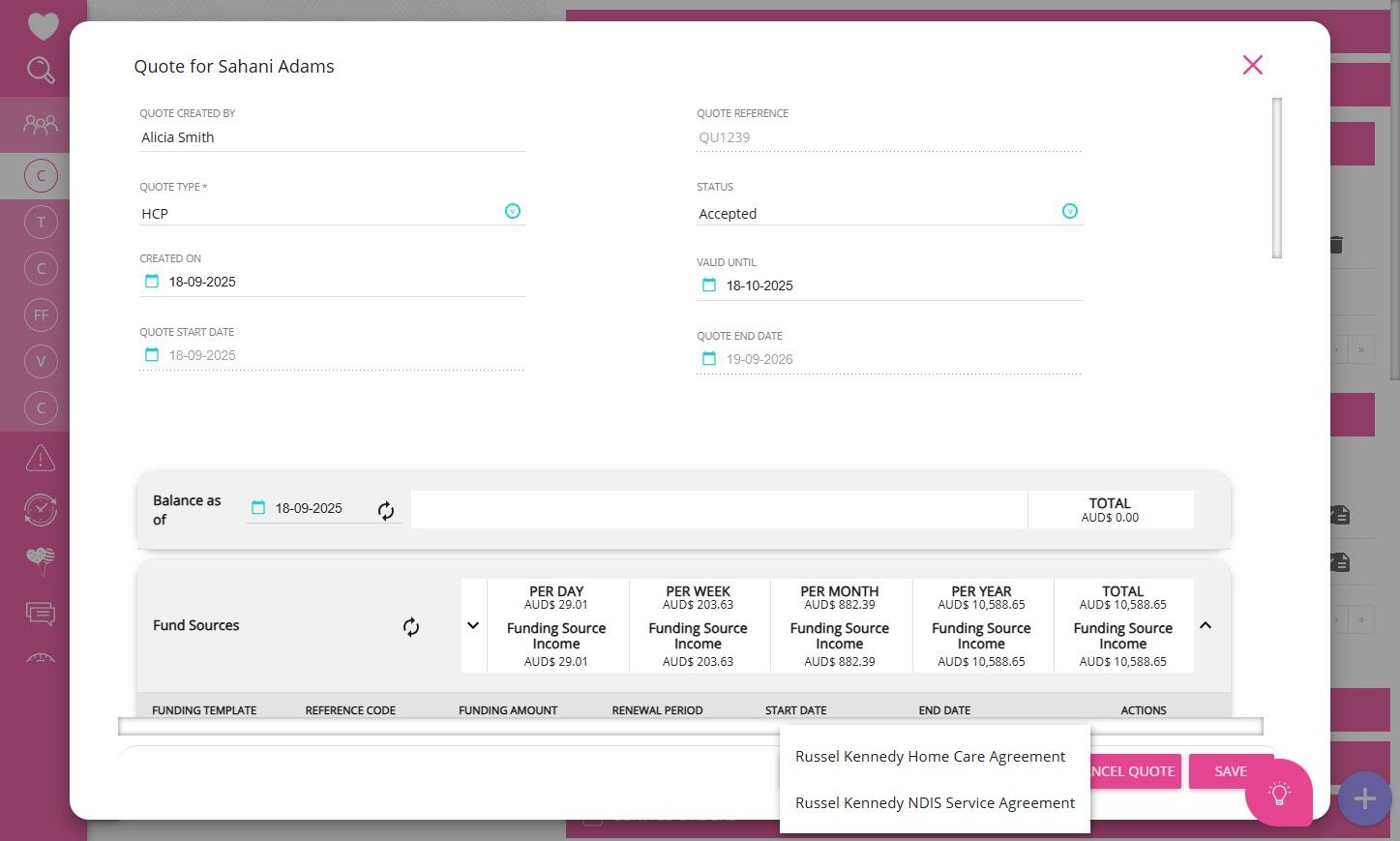Click the warning triangle alerts icon
This screenshot has height=841, width=1400.
tap(41, 458)
